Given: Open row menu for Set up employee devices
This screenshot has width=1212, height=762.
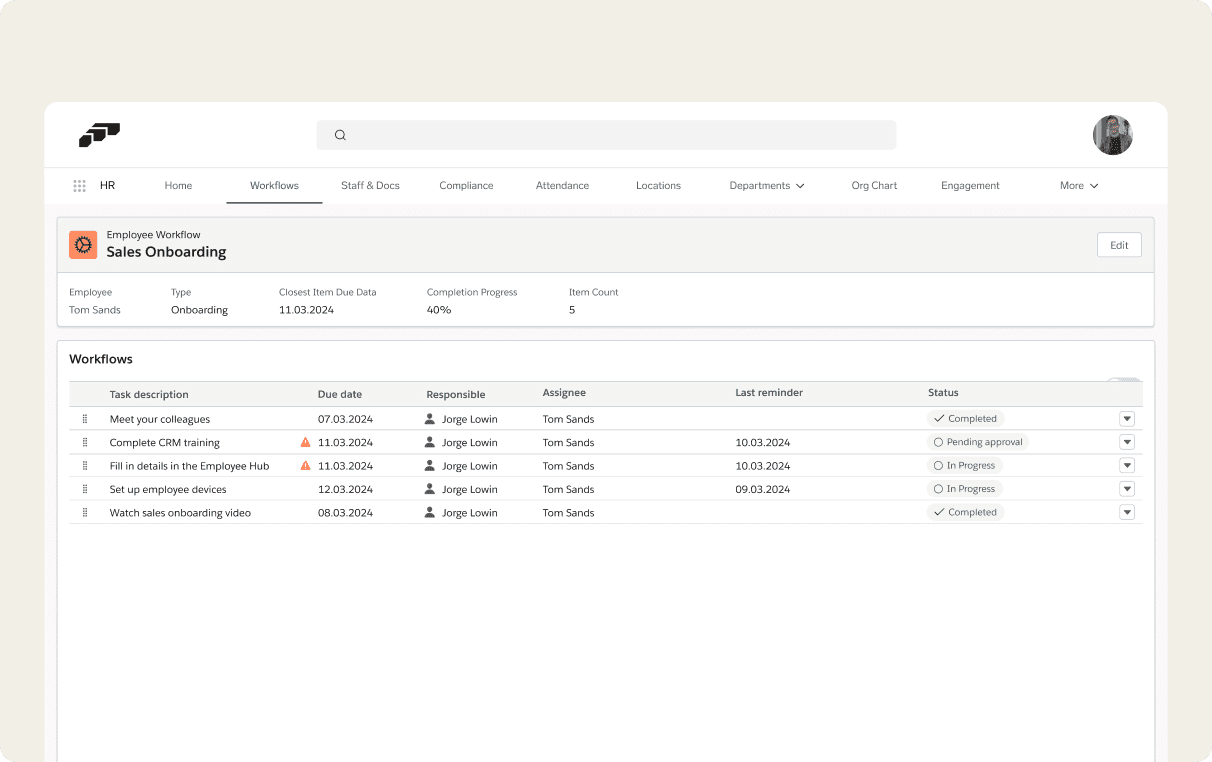Looking at the screenshot, I should point(1127,489).
